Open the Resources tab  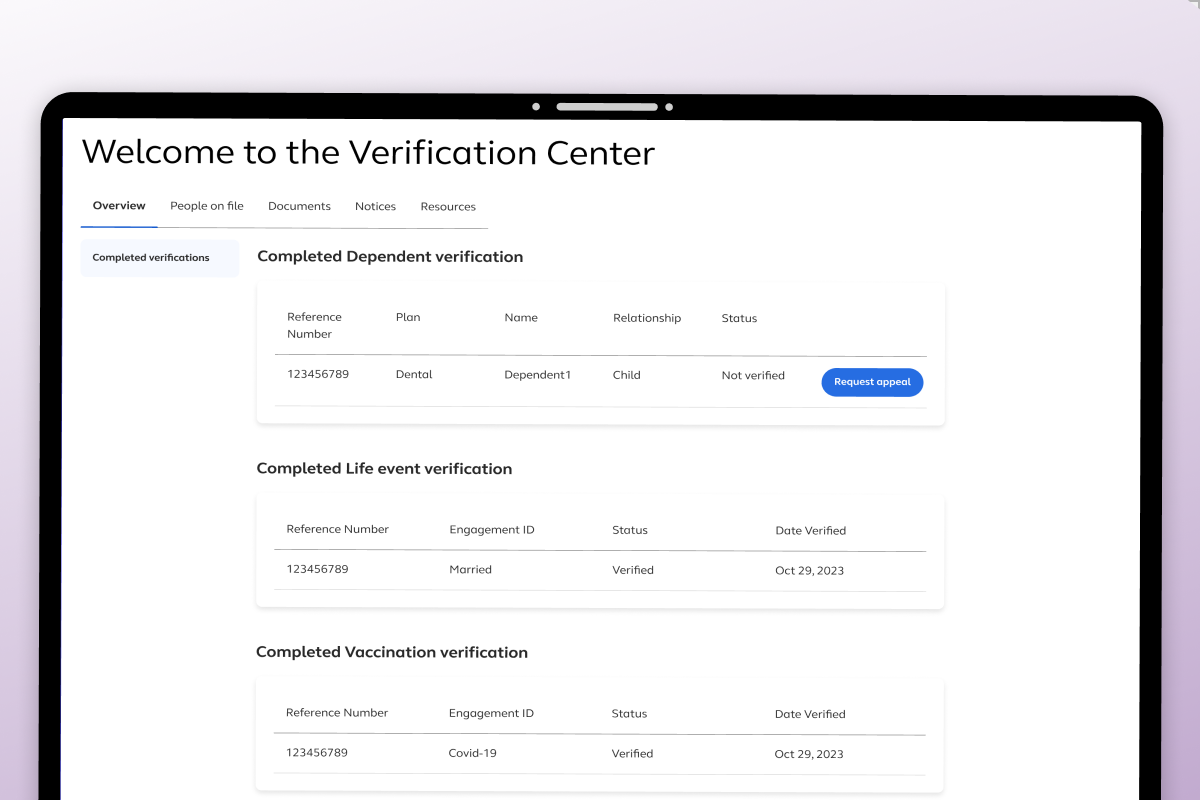(x=448, y=206)
